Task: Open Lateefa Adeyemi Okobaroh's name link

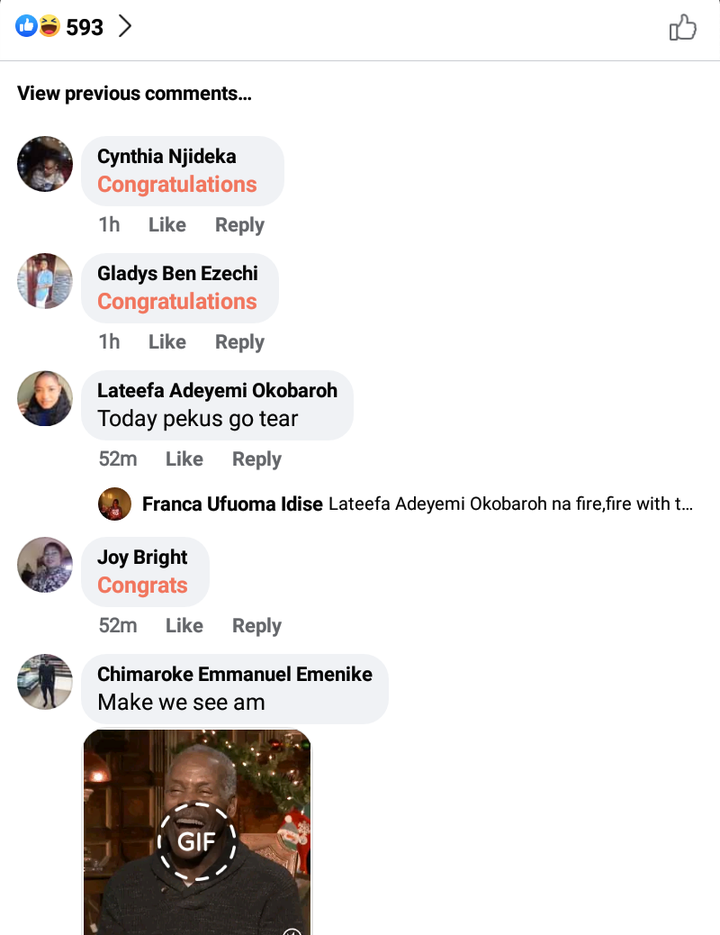Action: [217, 391]
